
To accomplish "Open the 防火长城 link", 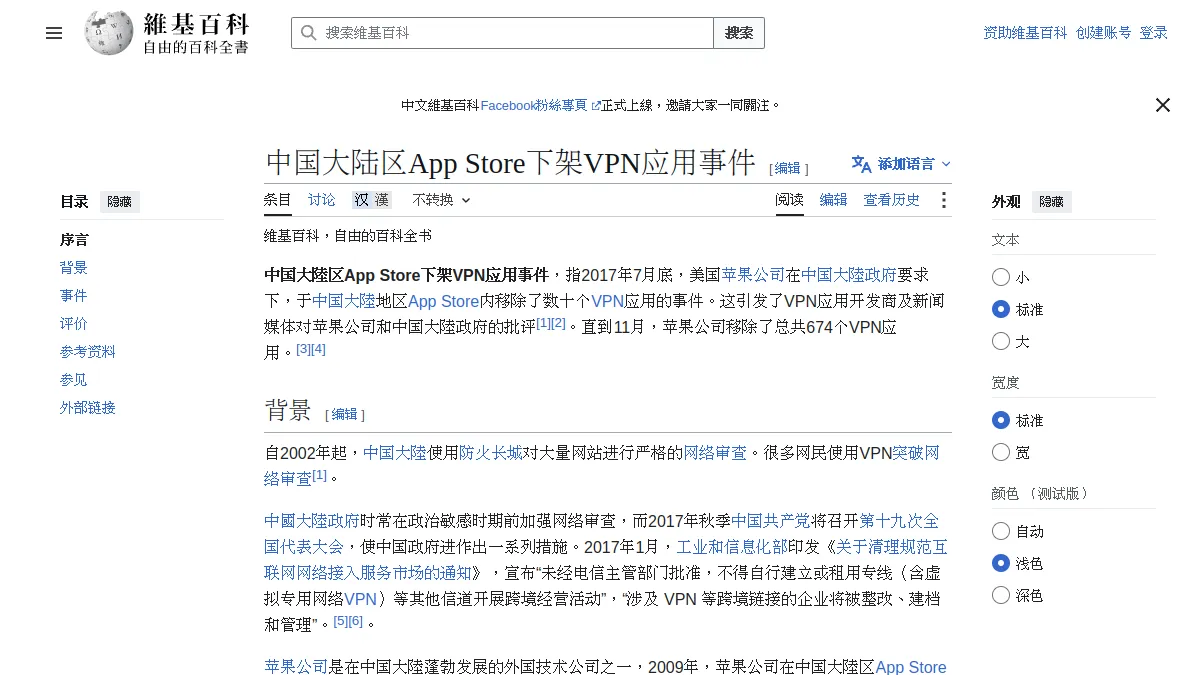I will pos(491,453).
